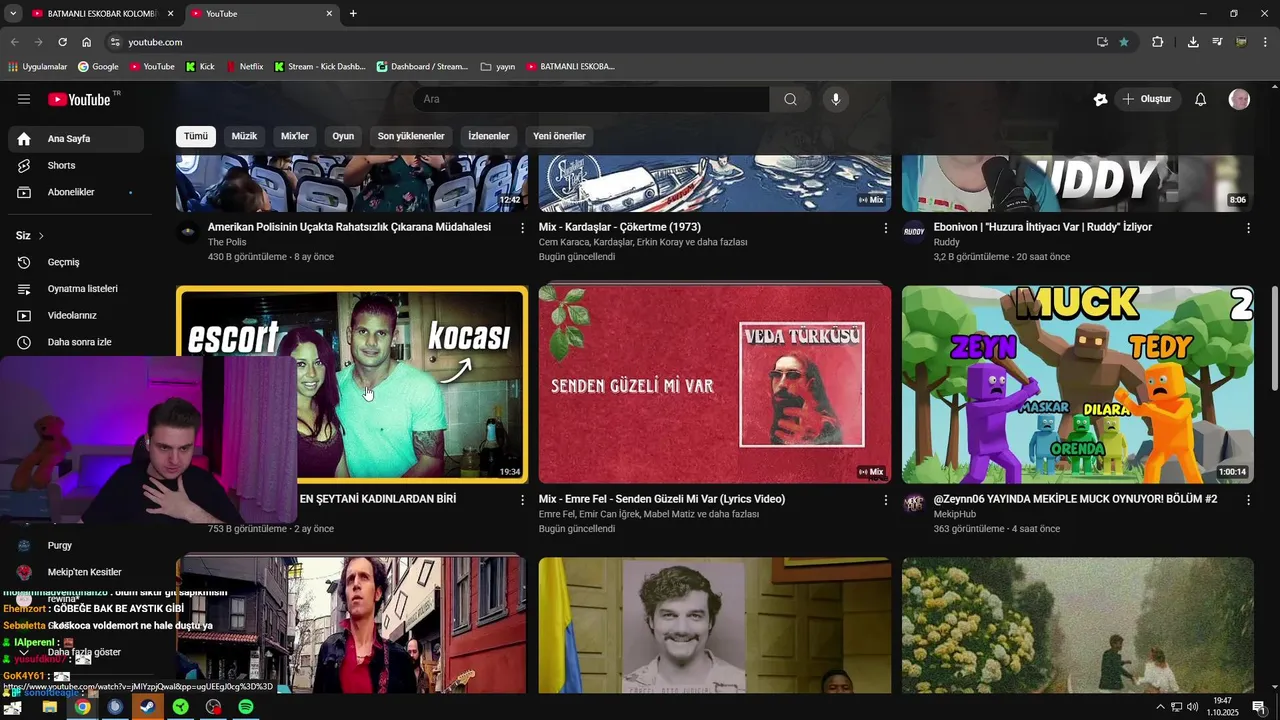The height and width of the screenshot is (720, 1280).
Task: Open Abonelikler in sidebar
Action: pos(76,192)
